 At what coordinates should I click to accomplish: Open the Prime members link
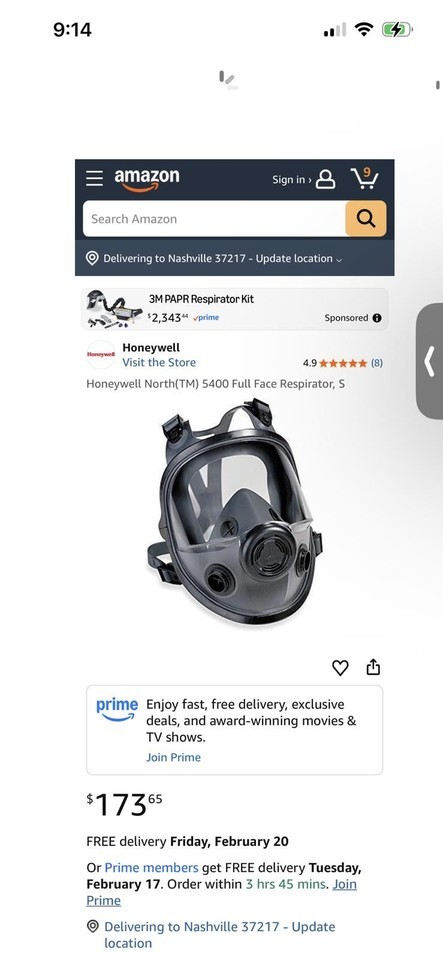[151, 868]
